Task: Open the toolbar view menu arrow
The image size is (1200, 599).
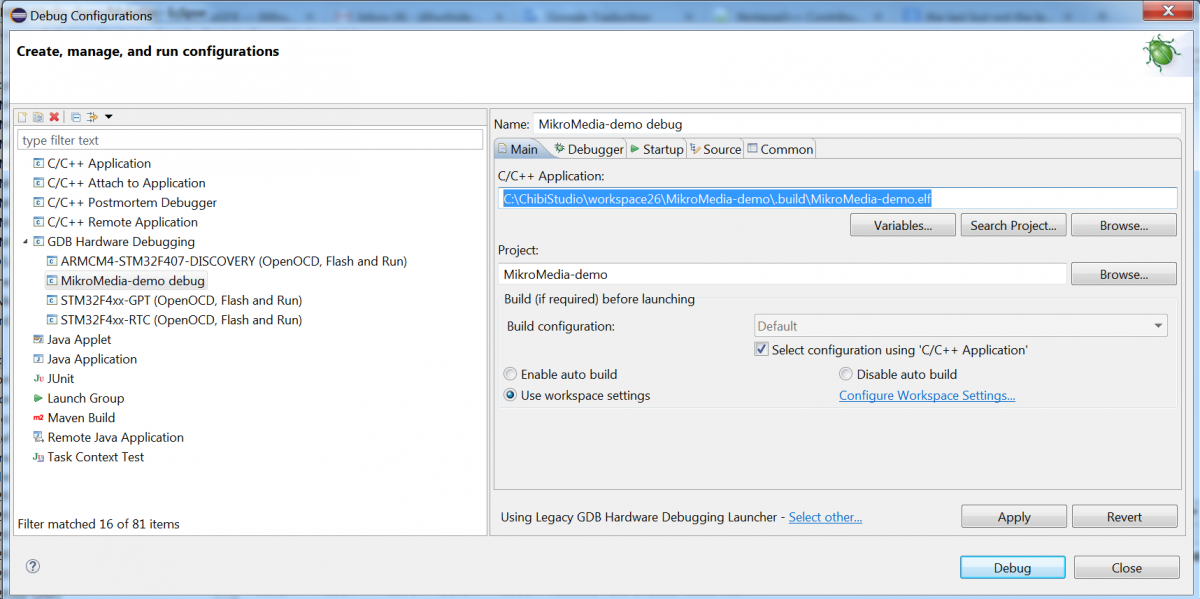Action: tap(108, 117)
